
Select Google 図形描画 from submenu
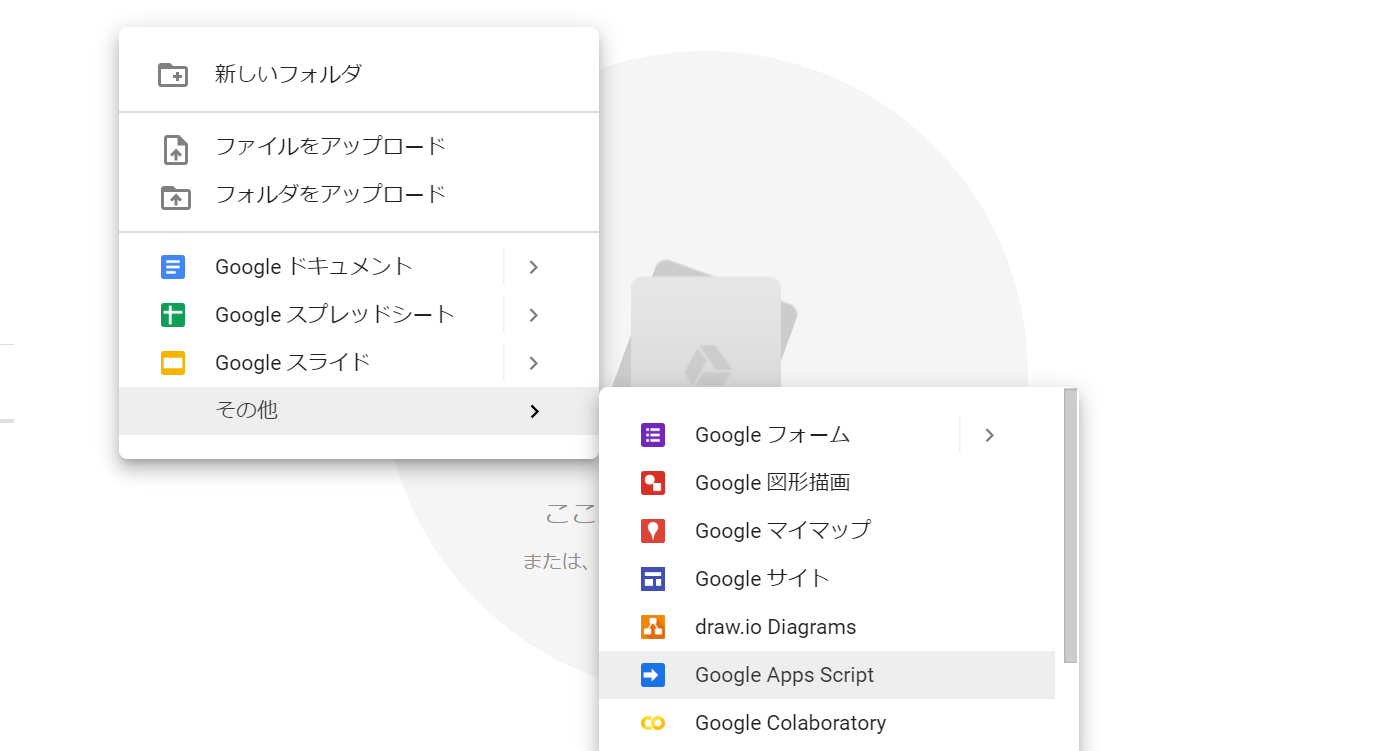[x=827, y=483]
